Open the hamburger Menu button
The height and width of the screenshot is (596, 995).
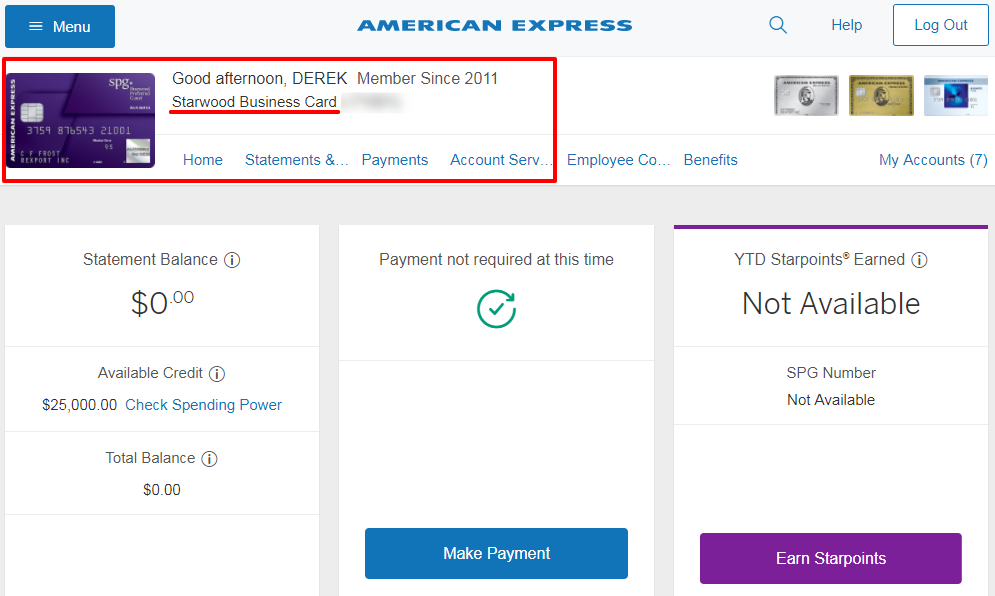click(60, 27)
